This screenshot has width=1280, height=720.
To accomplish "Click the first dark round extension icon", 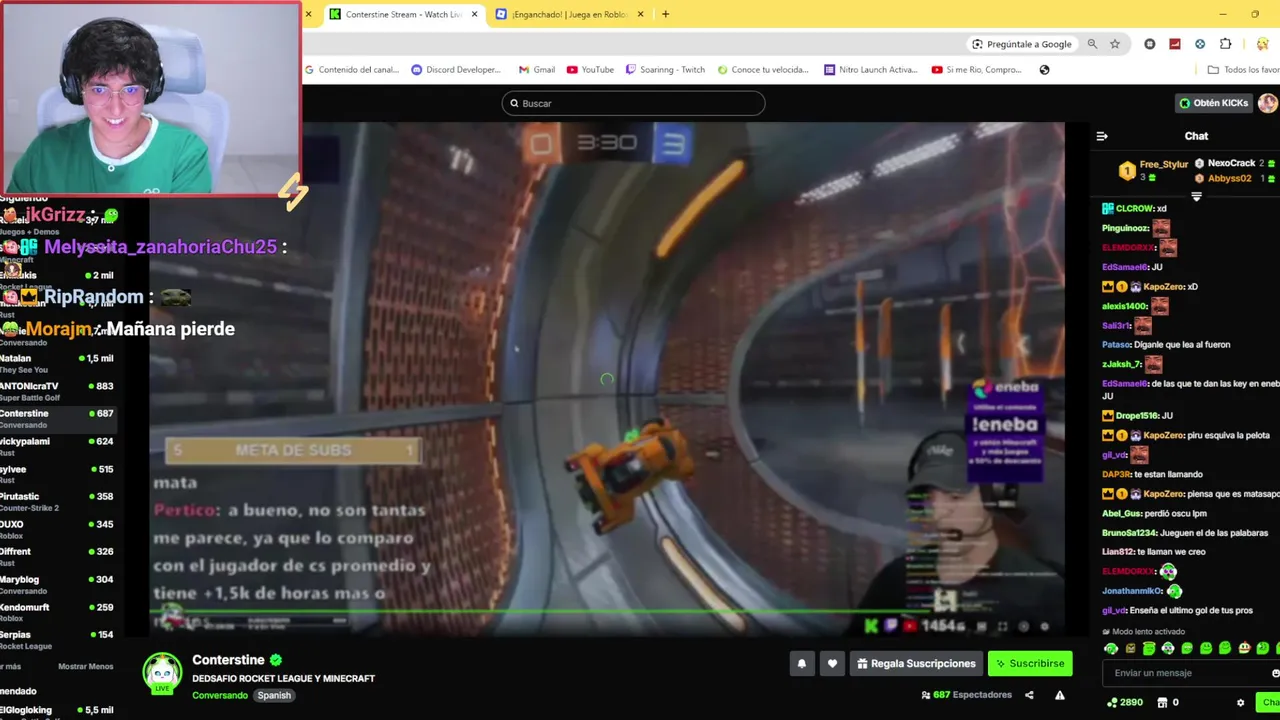I will (1150, 44).
